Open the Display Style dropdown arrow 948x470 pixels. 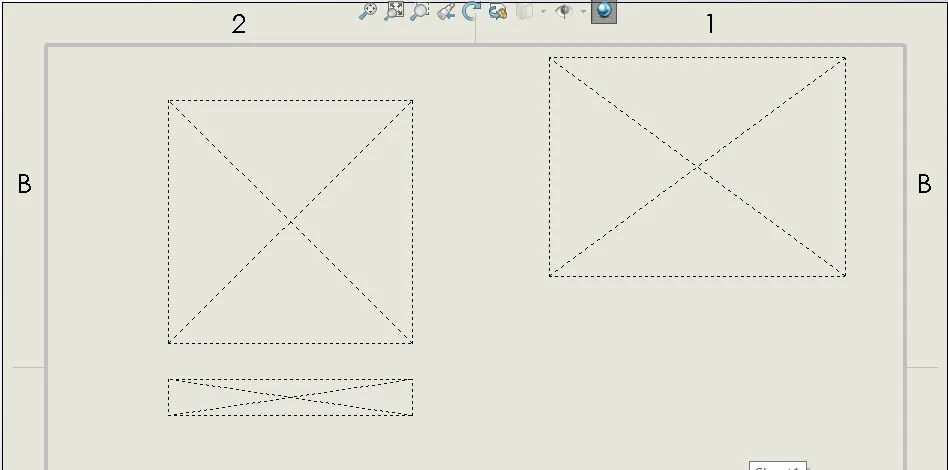pos(544,11)
